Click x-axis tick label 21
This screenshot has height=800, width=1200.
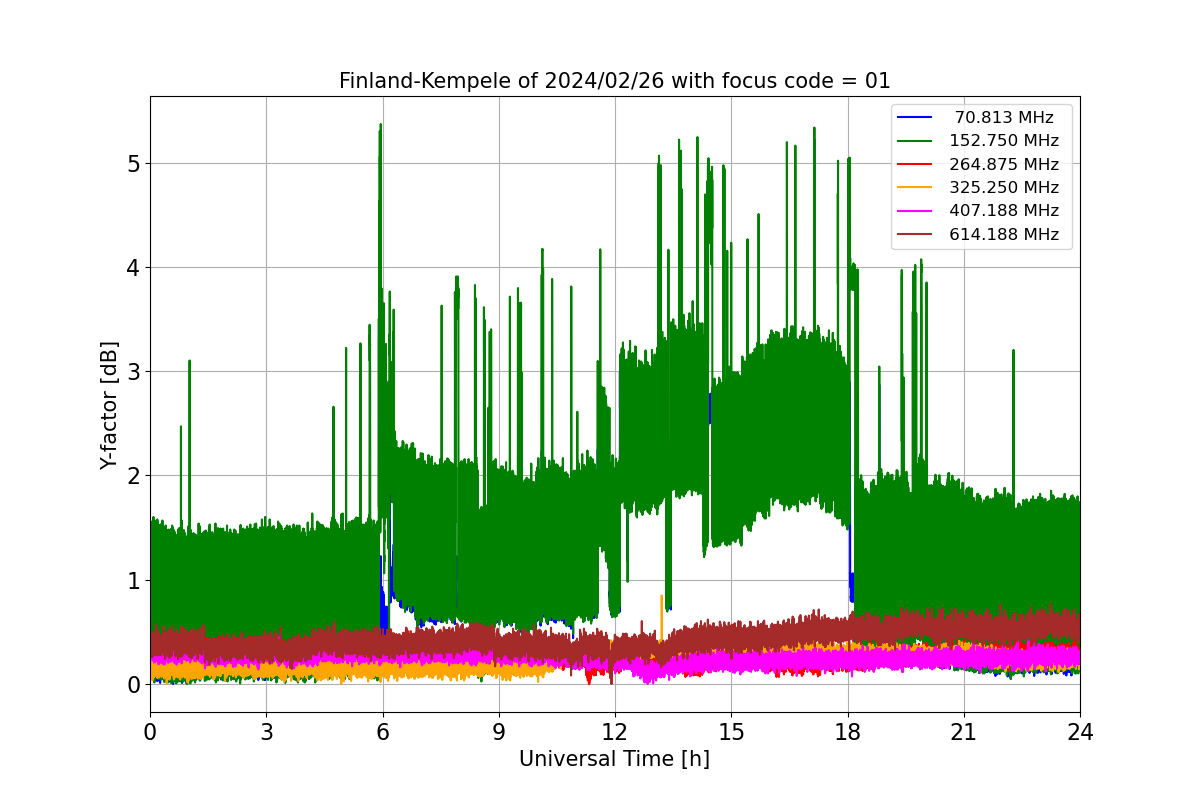click(x=964, y=732)
